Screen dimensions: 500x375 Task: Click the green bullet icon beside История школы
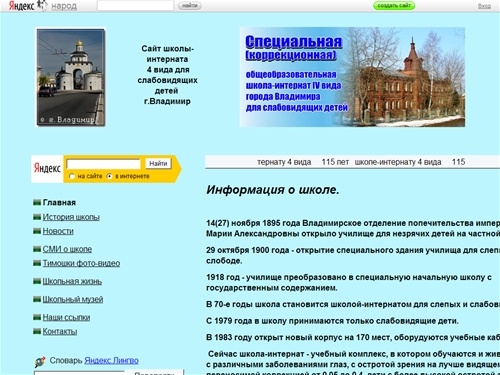tap(37, 217)
